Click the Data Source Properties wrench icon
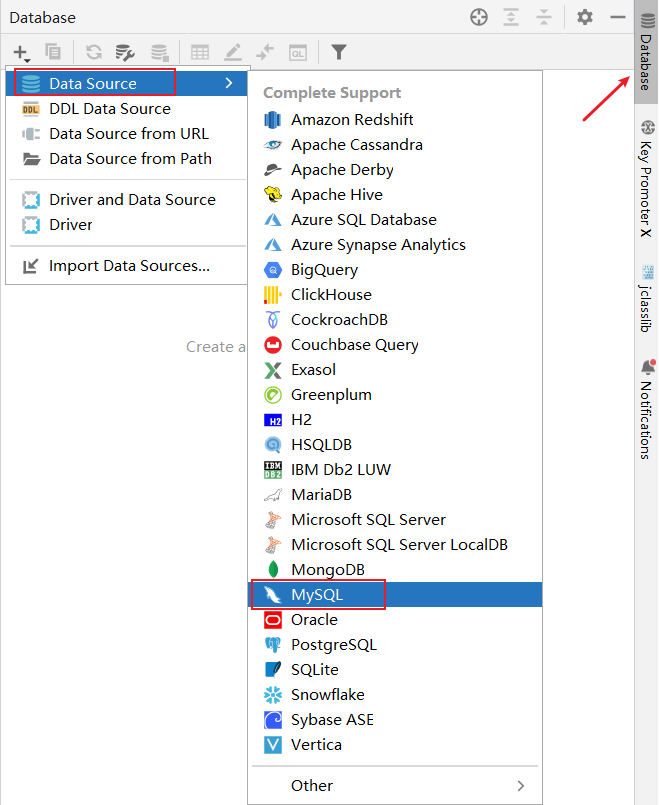Screen dimensions: 659x805 coord(125,52)
